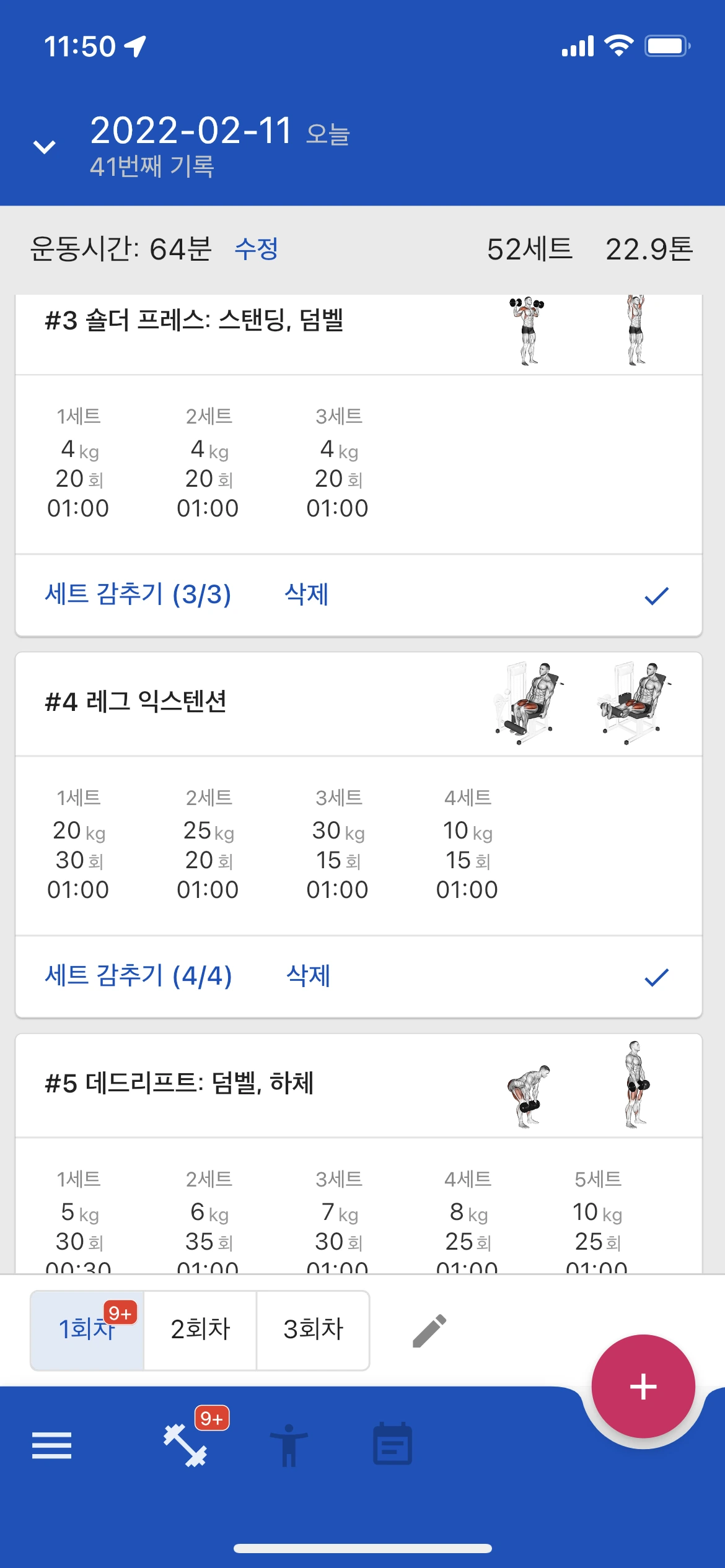Toggle completion checkmark for leg extension
The height and width of the screenshot is (1568, 725).
pyautogui.click(x=656, y=977)
